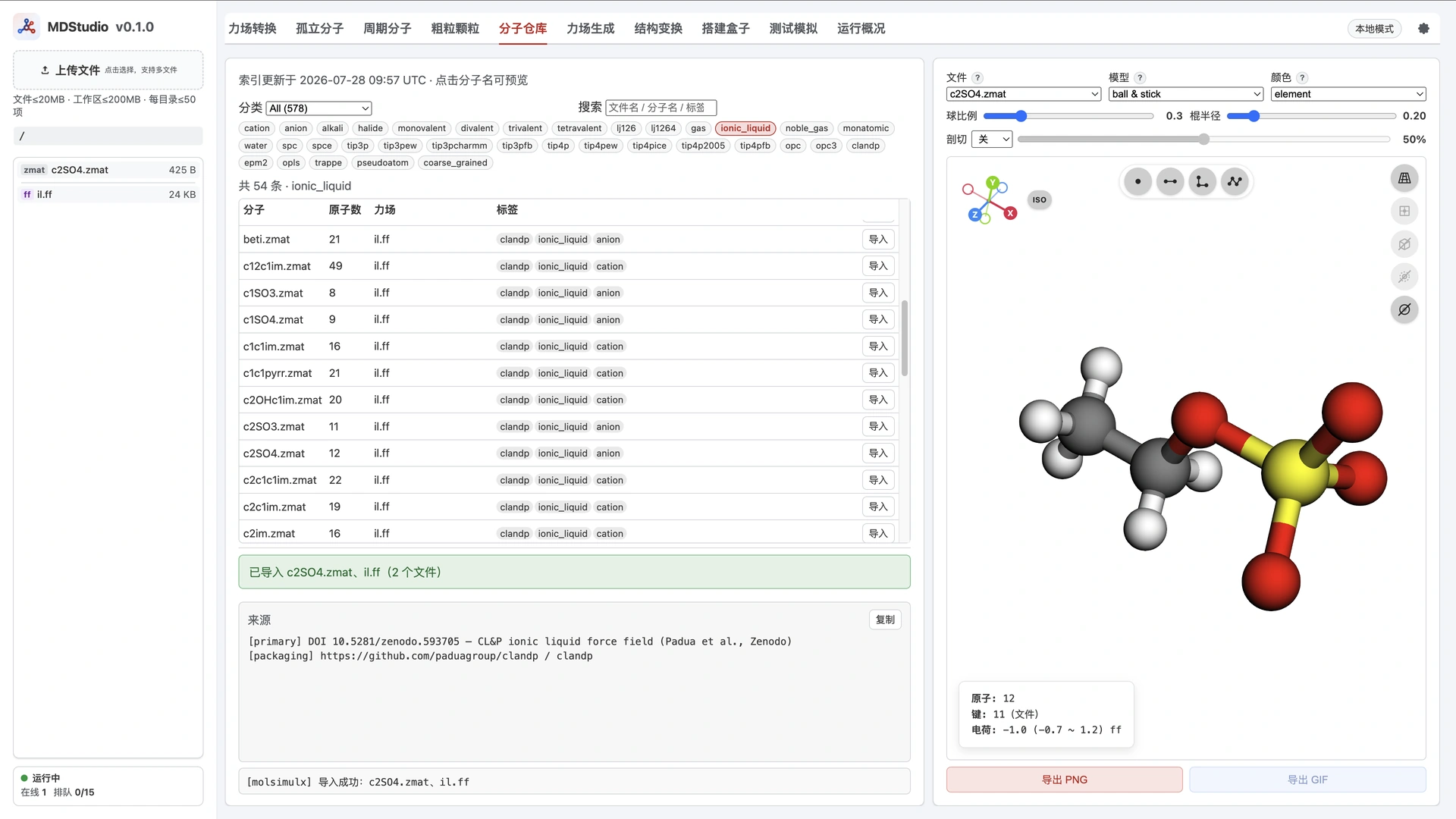The image size is (1456, 819).
Task: Select the bond distance measure tool
Action: point(1170,181)
